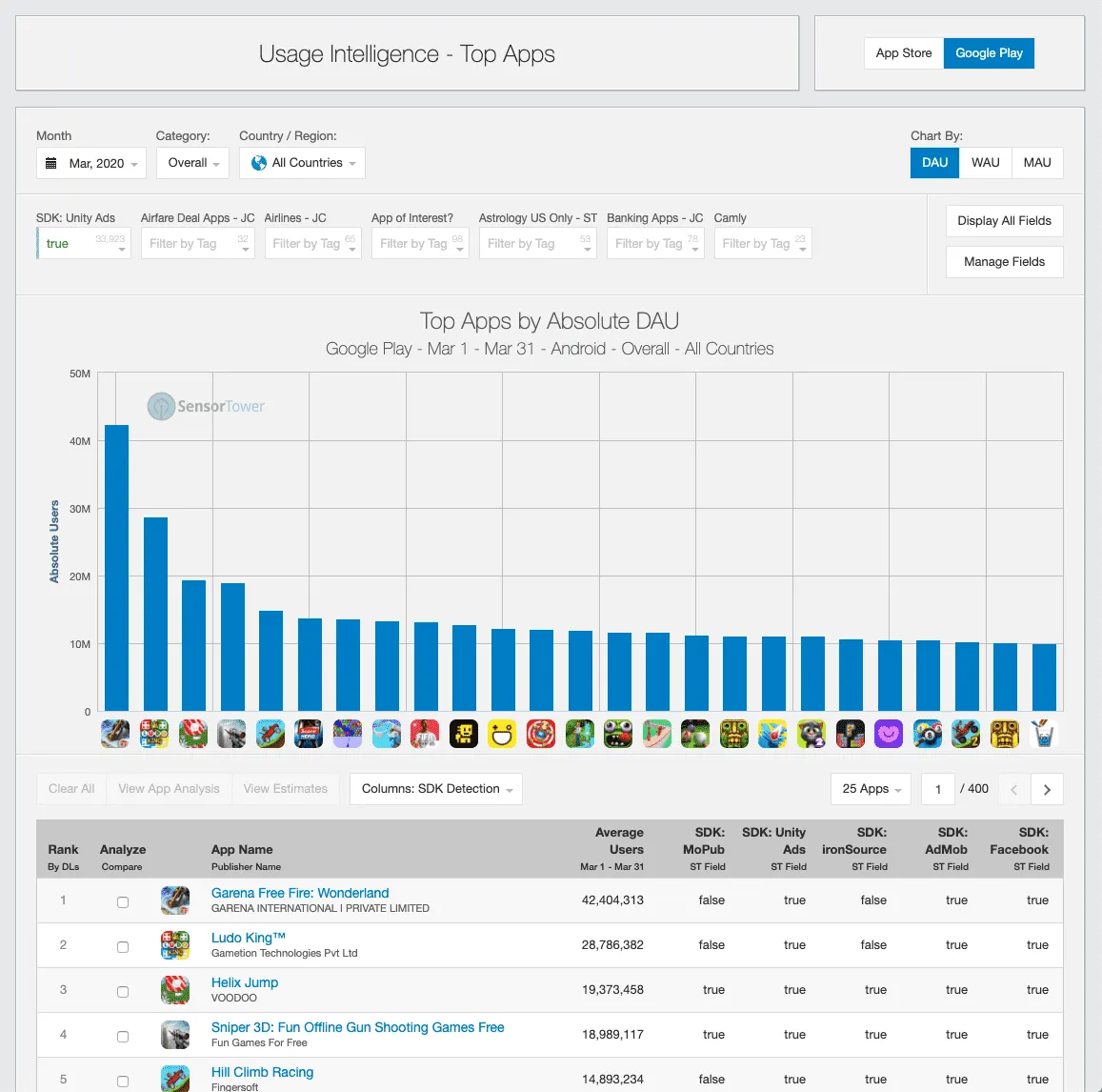The width and height of the screenshot is (1102, 1092).
Task: Click the View Estimates button
Action: 286,789
